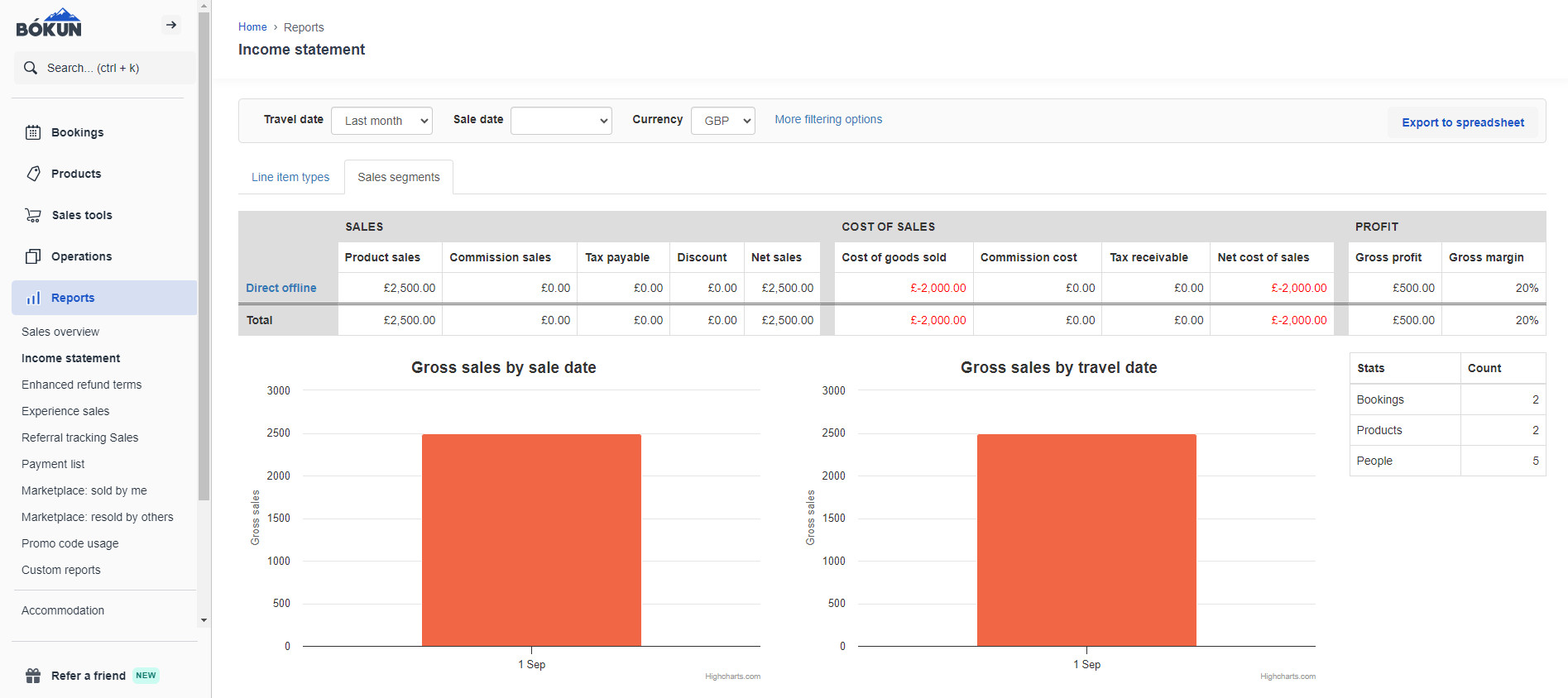Switch to the Line item types tab
Image resolution: width=1568 pixels, height=698 pixels.
[290, 177]
